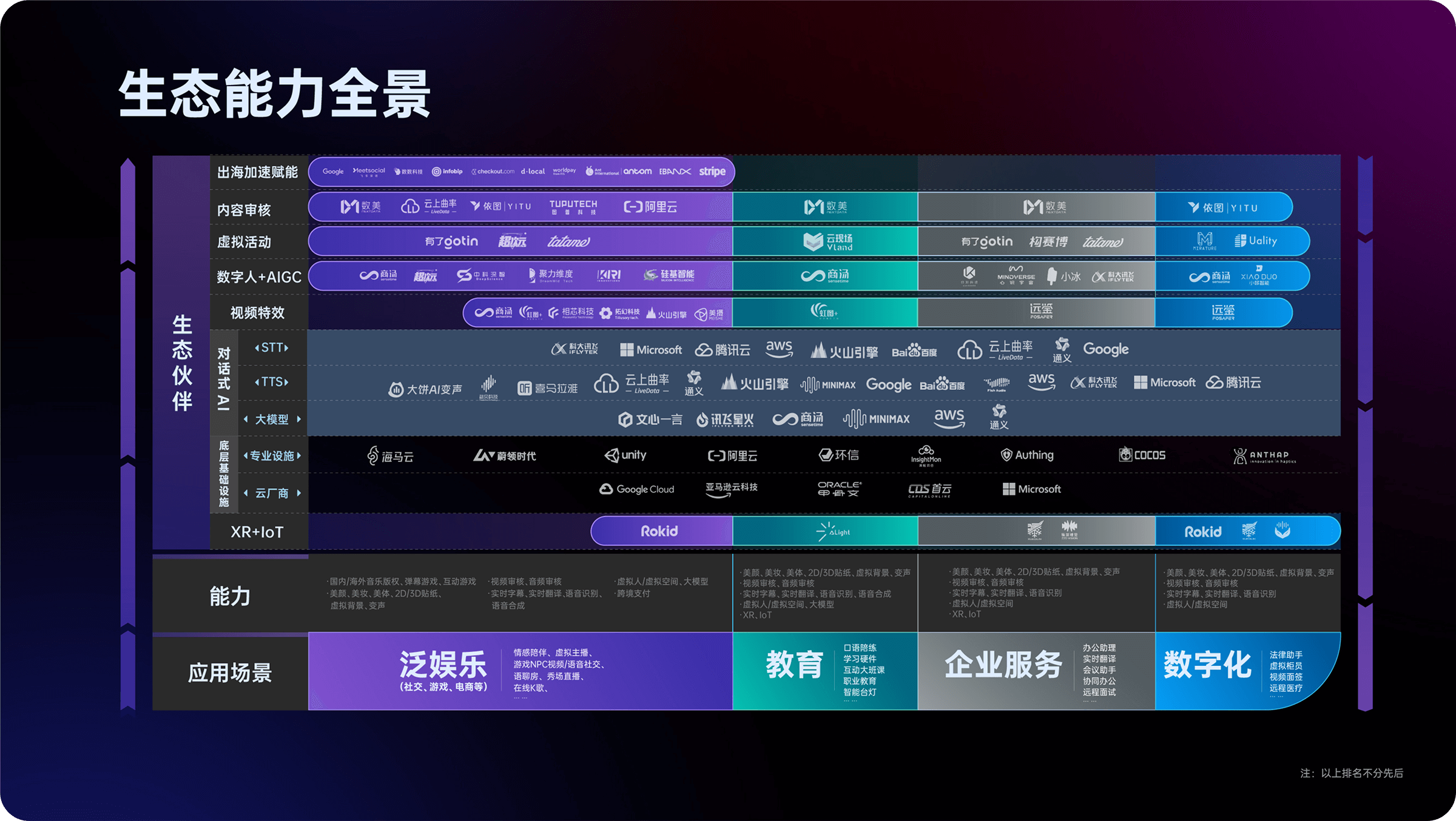Click the 教育 scenario heading
Image resolution: width=1456 pixels, height=821 pixels.
(795, 665)
